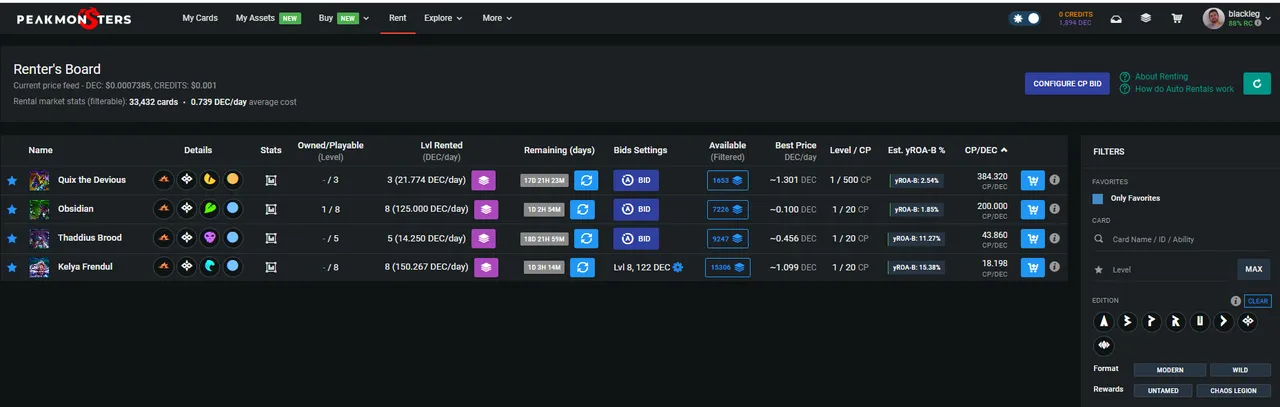1280x407 pixels.
Task: Toggle the favorite star for Quix the Devious
Action: click(12, 180)
